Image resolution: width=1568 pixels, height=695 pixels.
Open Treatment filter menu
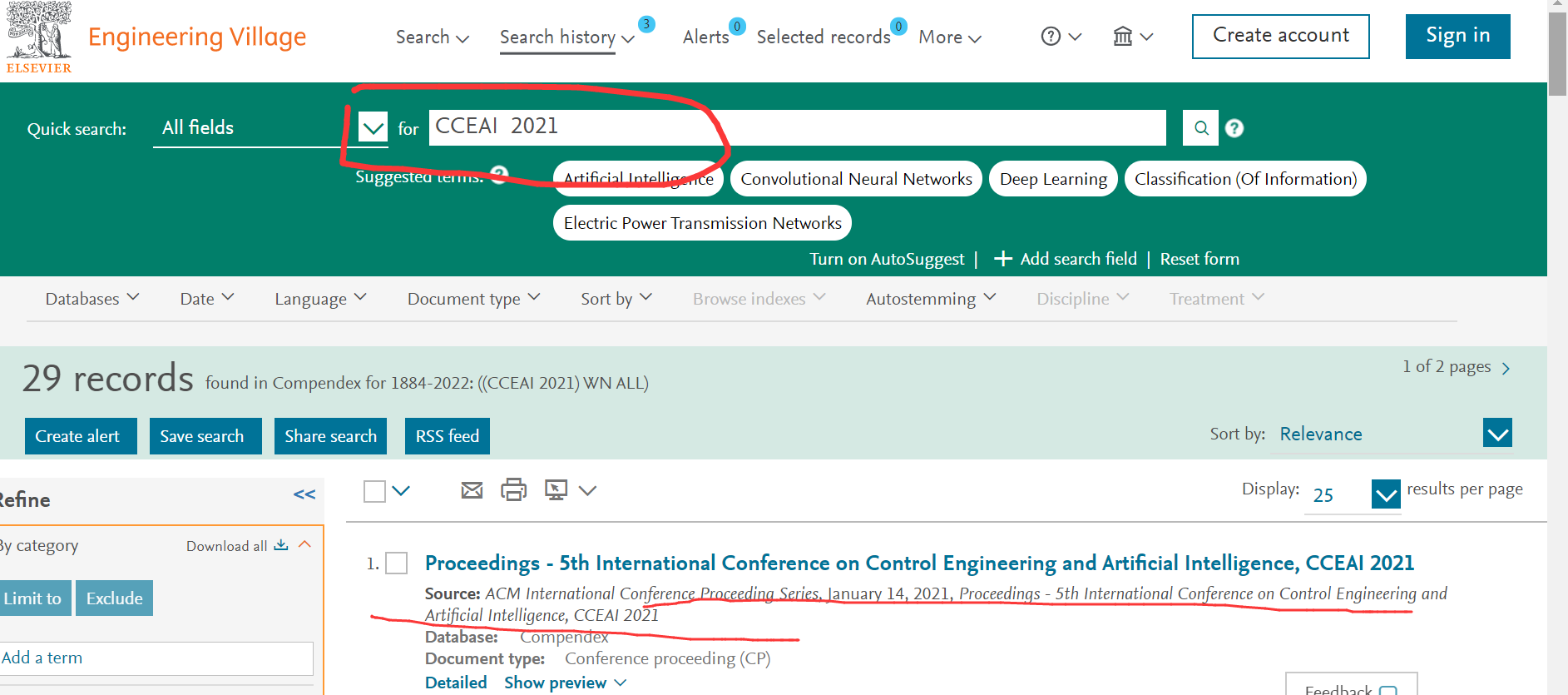click(1216, 298)
